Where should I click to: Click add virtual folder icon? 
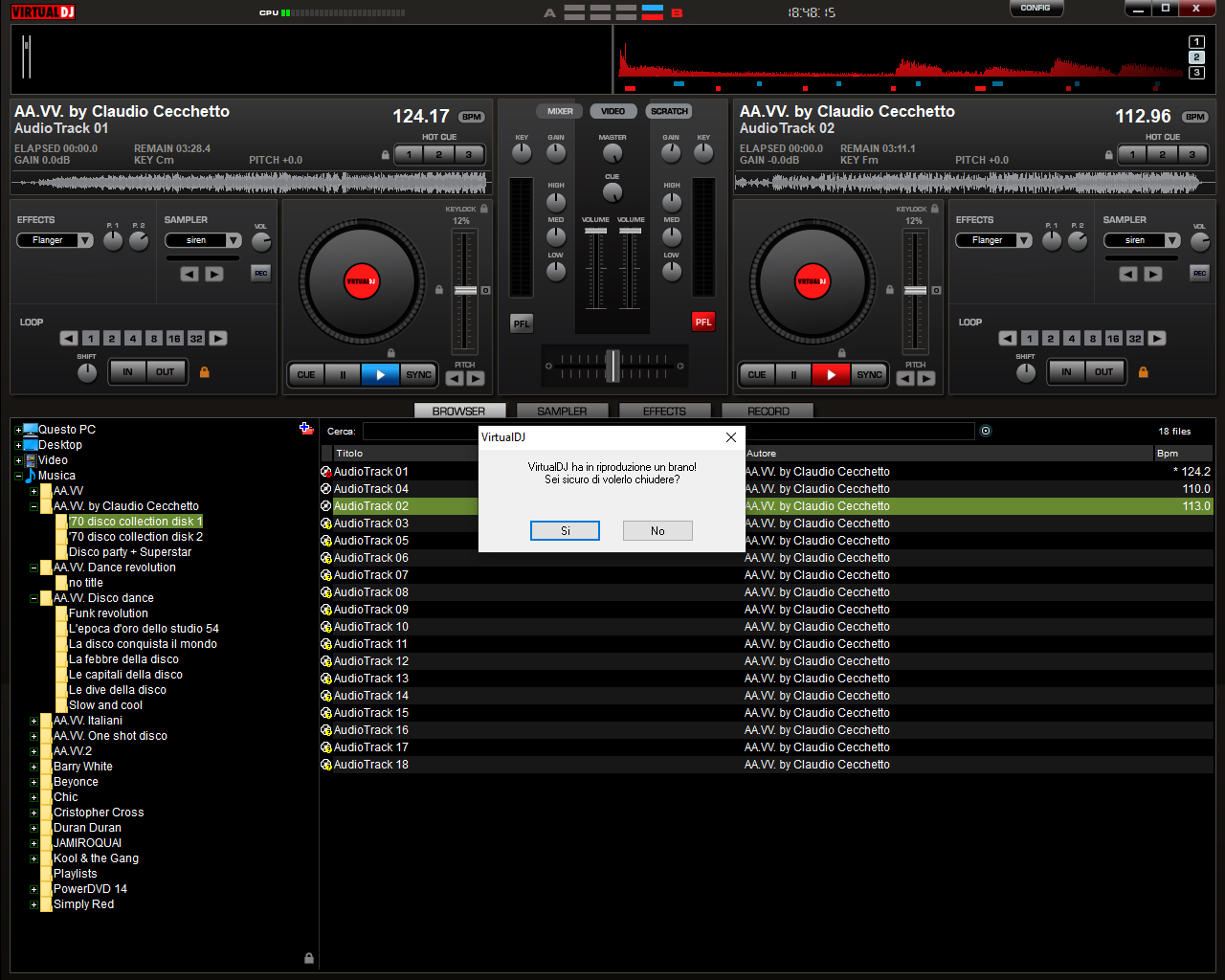point(306,429)
